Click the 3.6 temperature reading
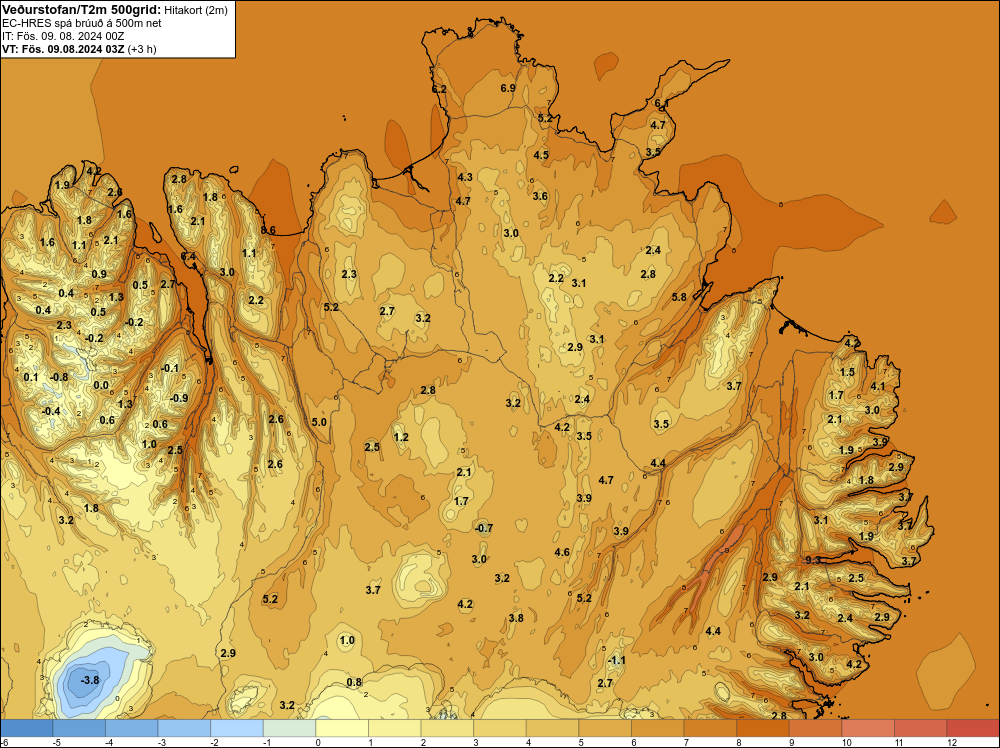1000x748 pixels. (540, 196)
